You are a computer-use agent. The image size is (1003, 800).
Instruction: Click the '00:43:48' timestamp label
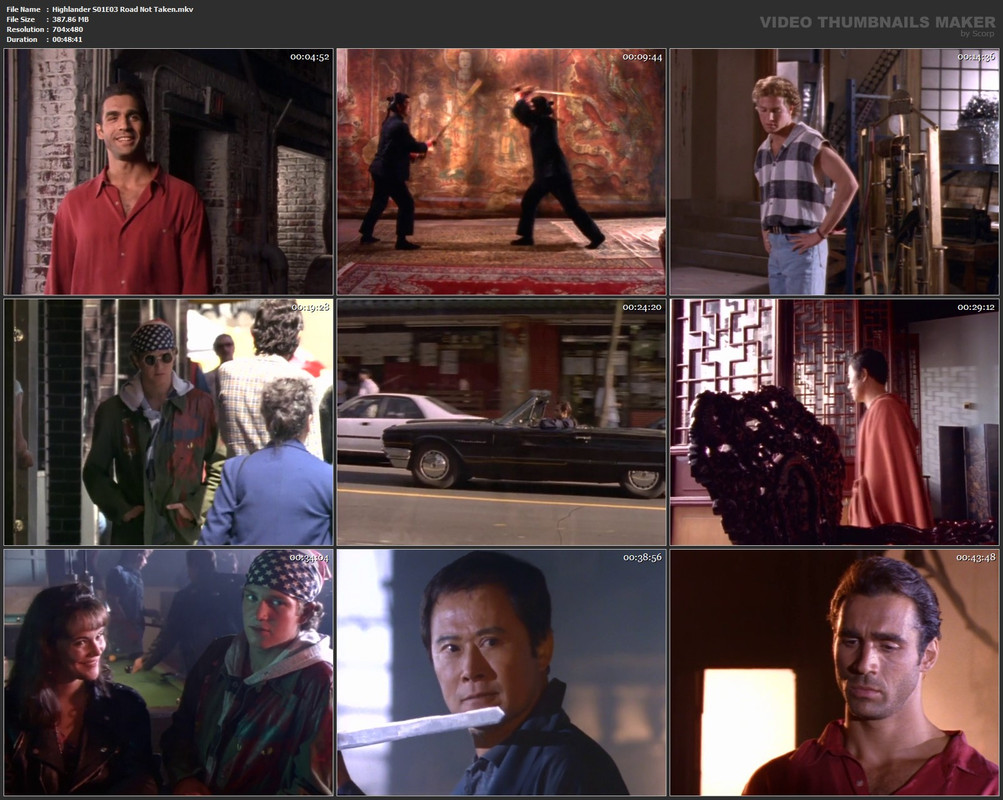click(975, 558)
